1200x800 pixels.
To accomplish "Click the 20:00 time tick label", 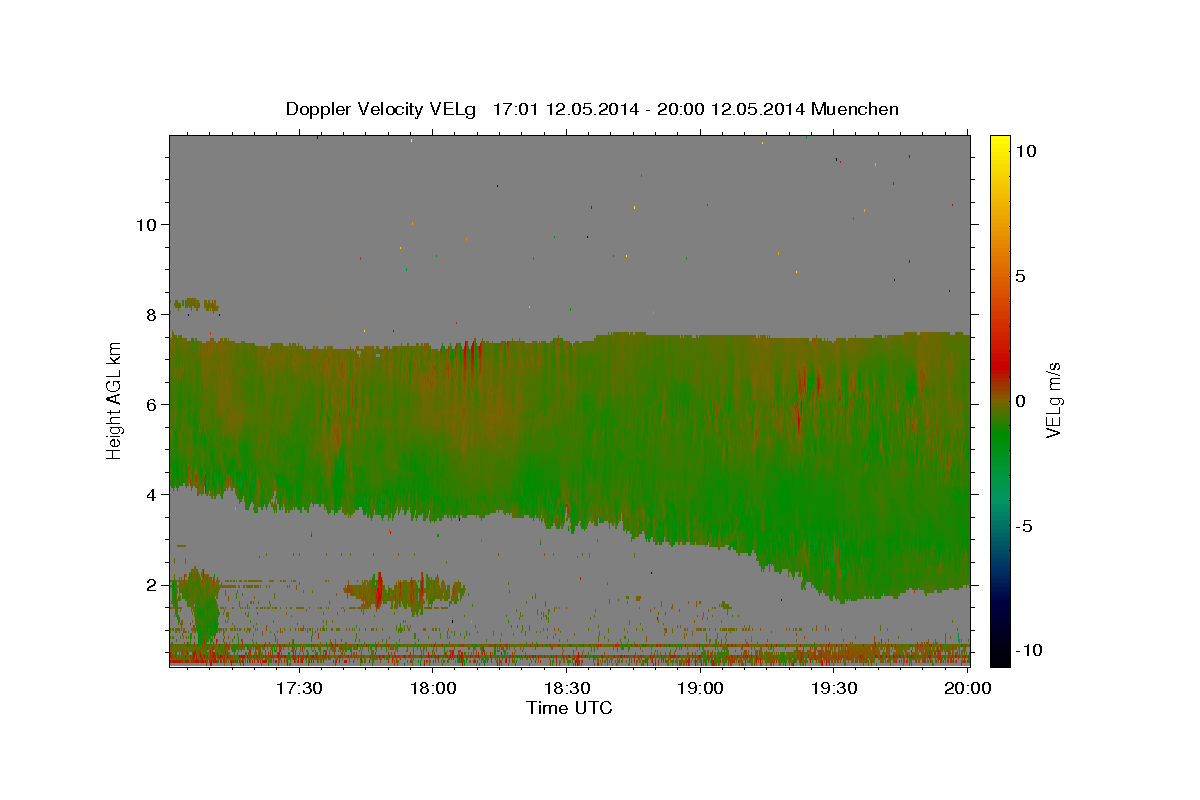I will pos(968,688).
